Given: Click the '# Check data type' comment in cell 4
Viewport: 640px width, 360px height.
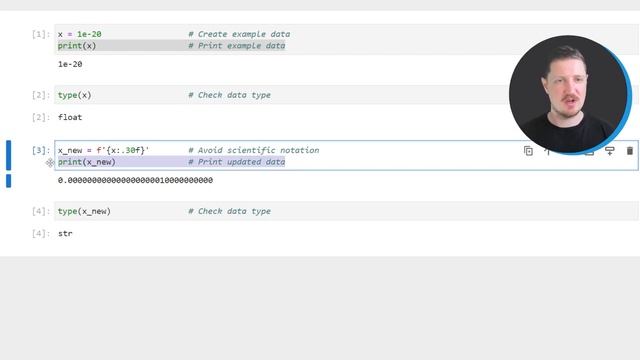Looking at the screenshot, I should [229, 211].
